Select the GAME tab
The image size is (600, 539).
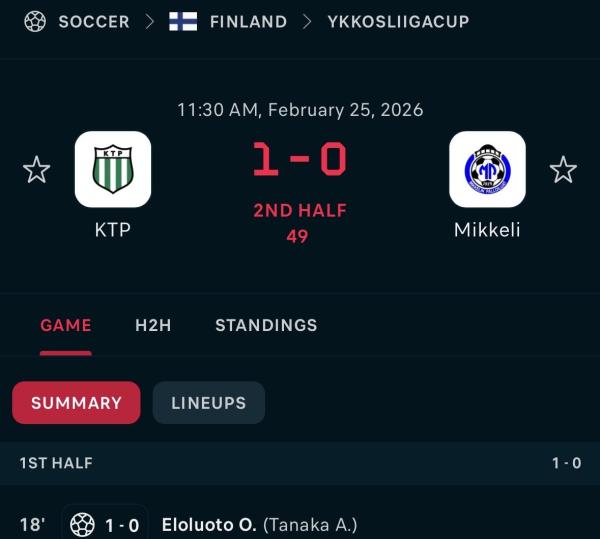[66, 325]
